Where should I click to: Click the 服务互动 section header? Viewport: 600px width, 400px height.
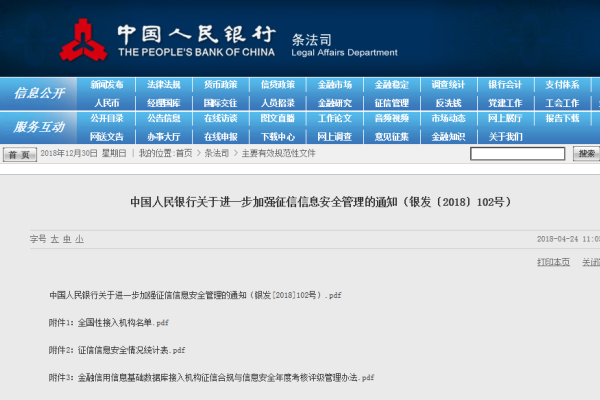(39, 127)
